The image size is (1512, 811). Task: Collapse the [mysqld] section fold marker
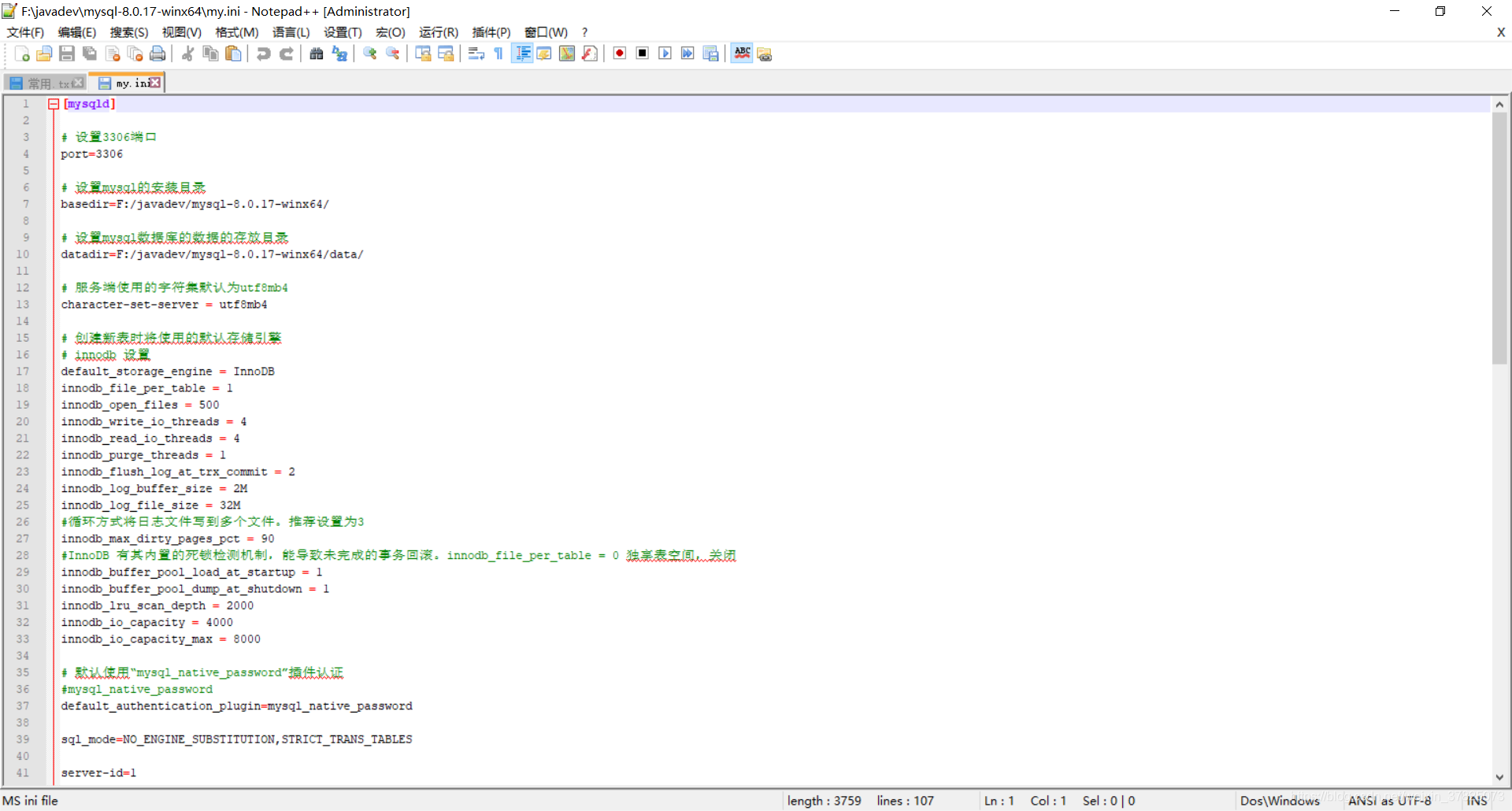pos(54,104)
